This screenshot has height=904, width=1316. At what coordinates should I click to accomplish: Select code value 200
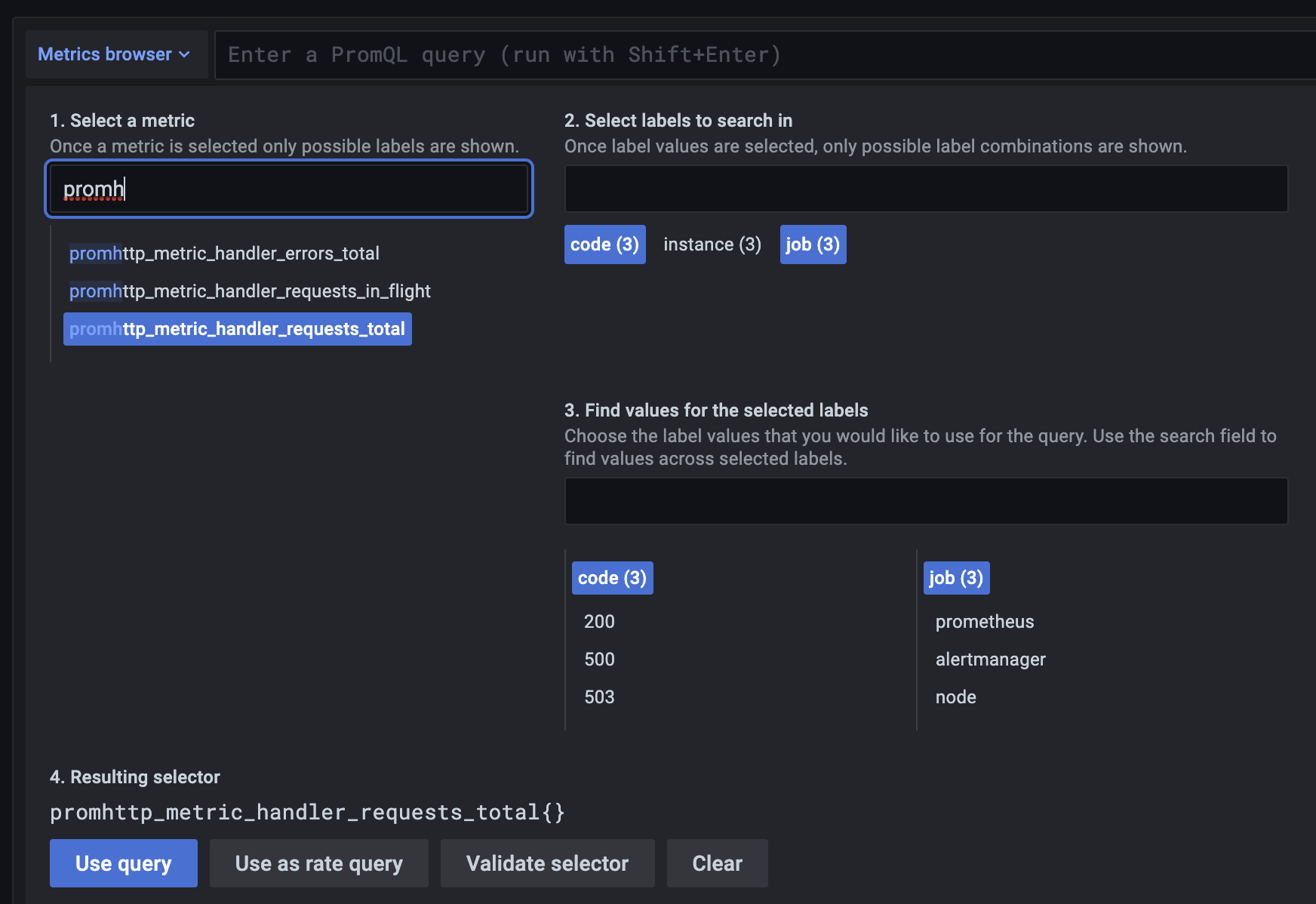pos(598,621)
